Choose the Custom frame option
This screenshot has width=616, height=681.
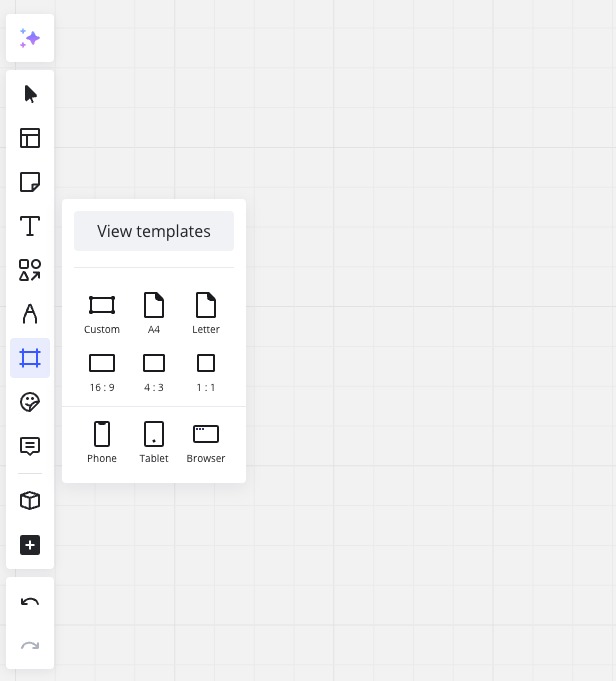(102, 312)
